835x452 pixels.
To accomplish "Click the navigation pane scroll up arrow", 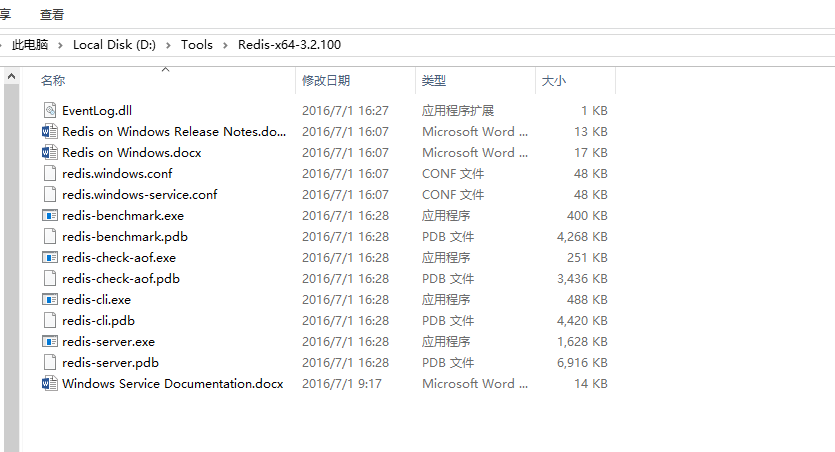I will tap(11, 77).
